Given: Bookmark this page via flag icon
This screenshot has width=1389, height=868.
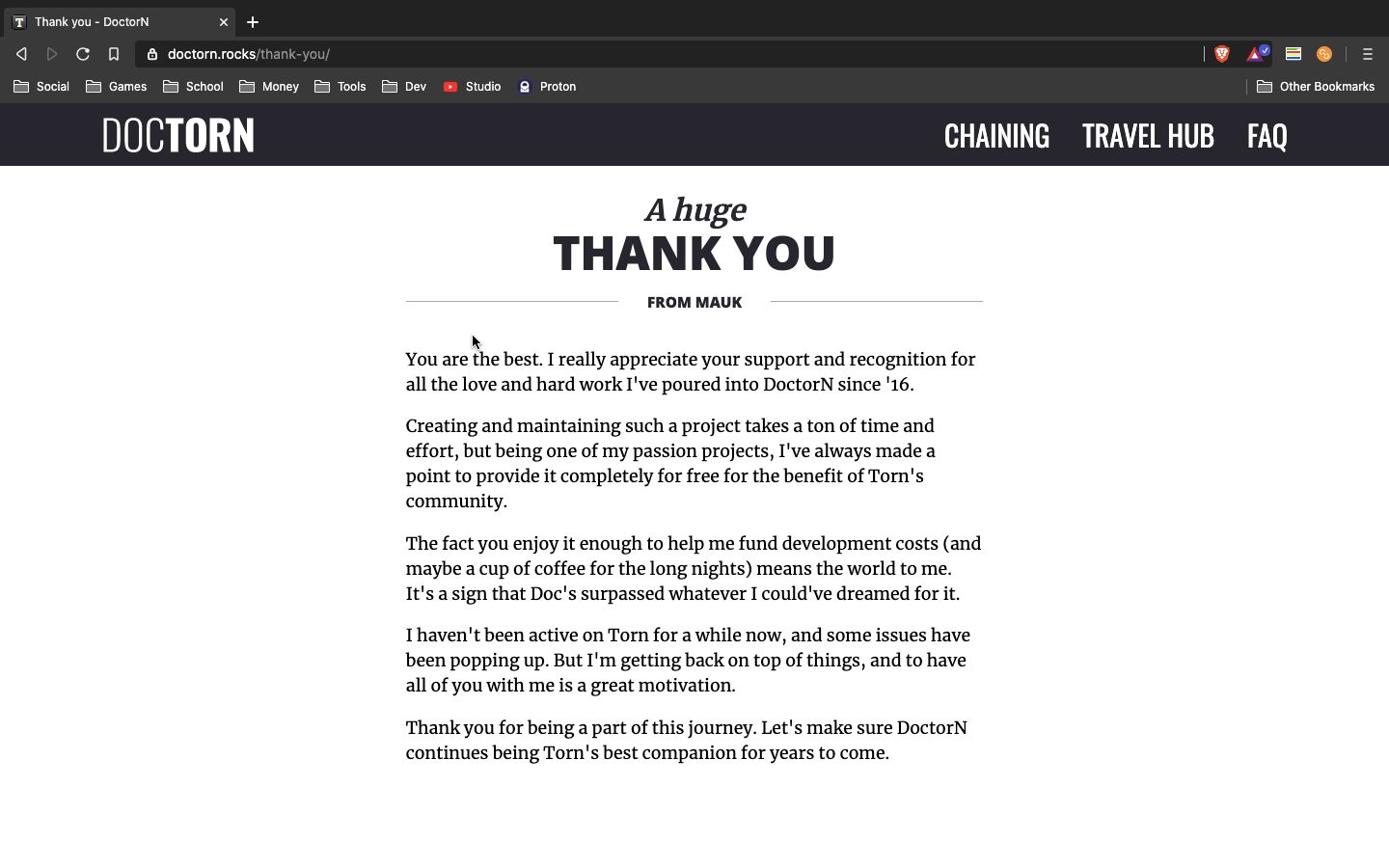Looking at the screenshot, I should [x=114, y=54].
